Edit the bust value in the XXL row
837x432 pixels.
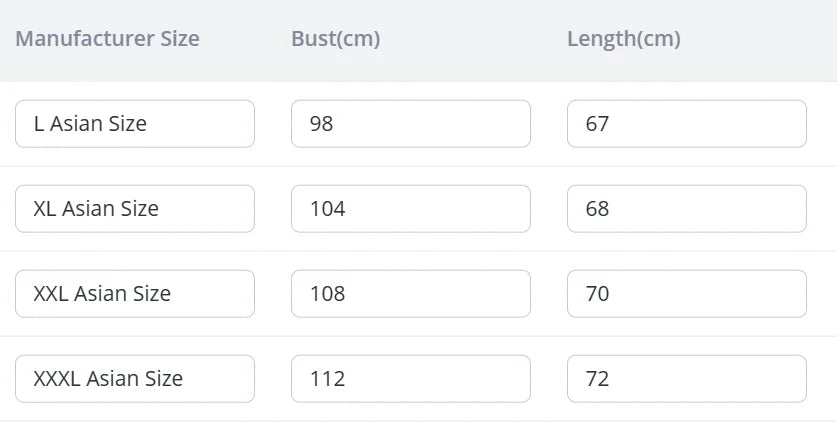(x=411, y=294)
